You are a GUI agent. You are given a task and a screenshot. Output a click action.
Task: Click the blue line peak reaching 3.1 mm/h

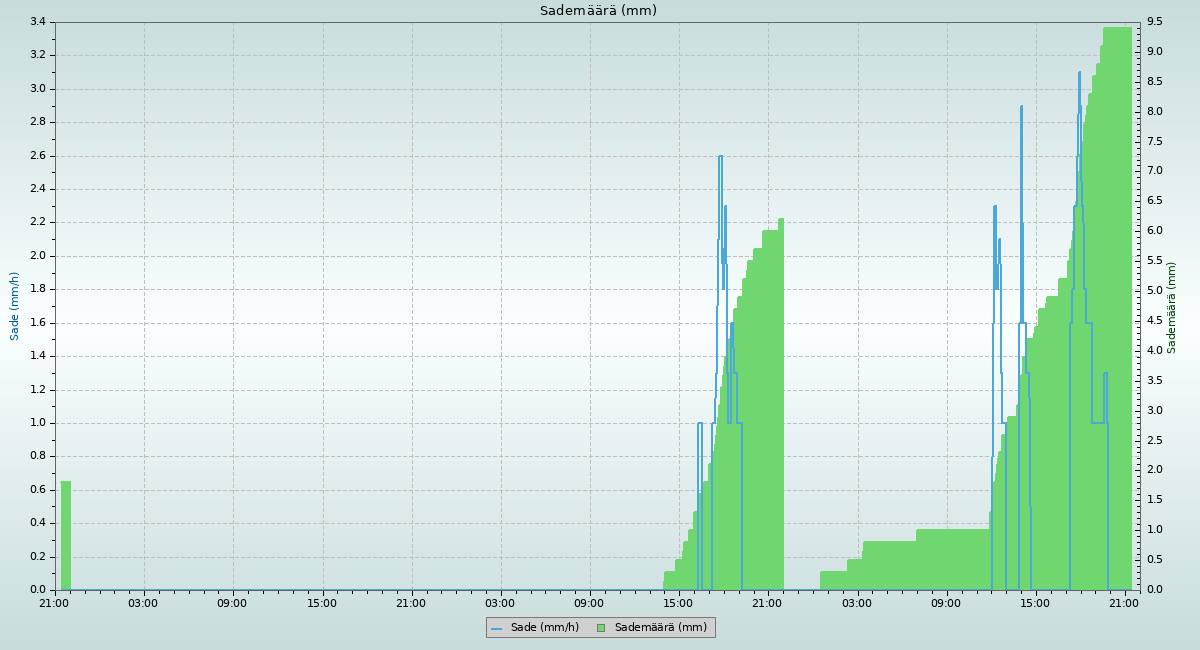[1079, 73]
